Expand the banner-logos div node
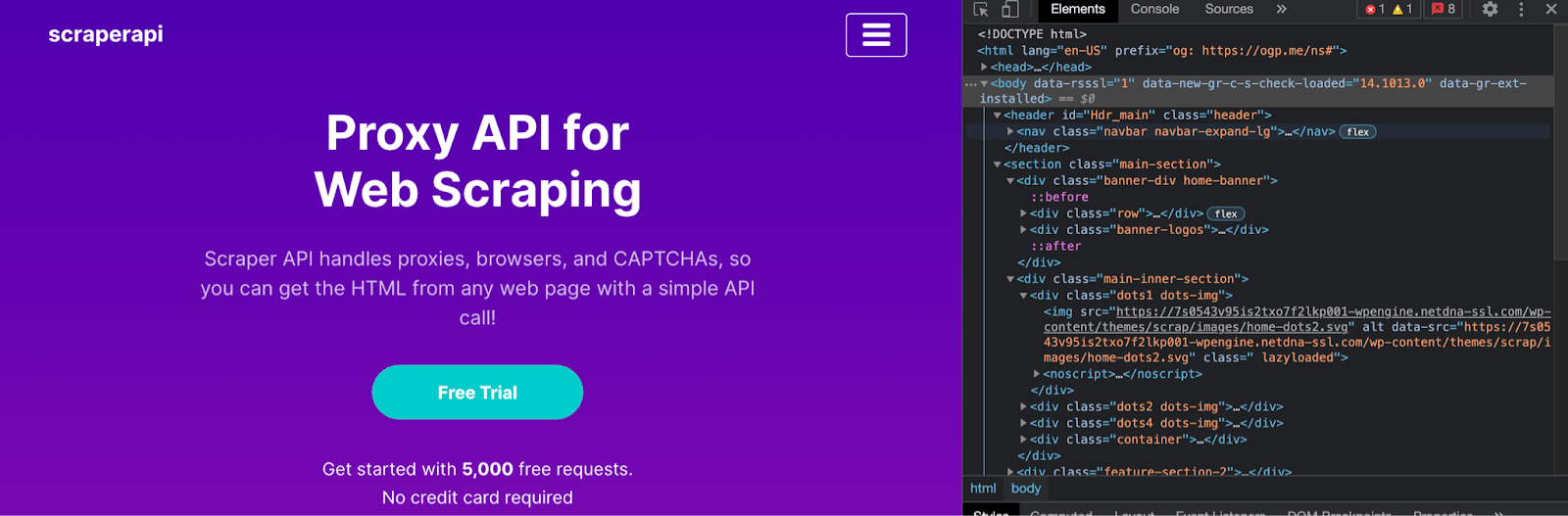The height and width of the screenshot is (516, 1568). click(x=1024, y=230)
